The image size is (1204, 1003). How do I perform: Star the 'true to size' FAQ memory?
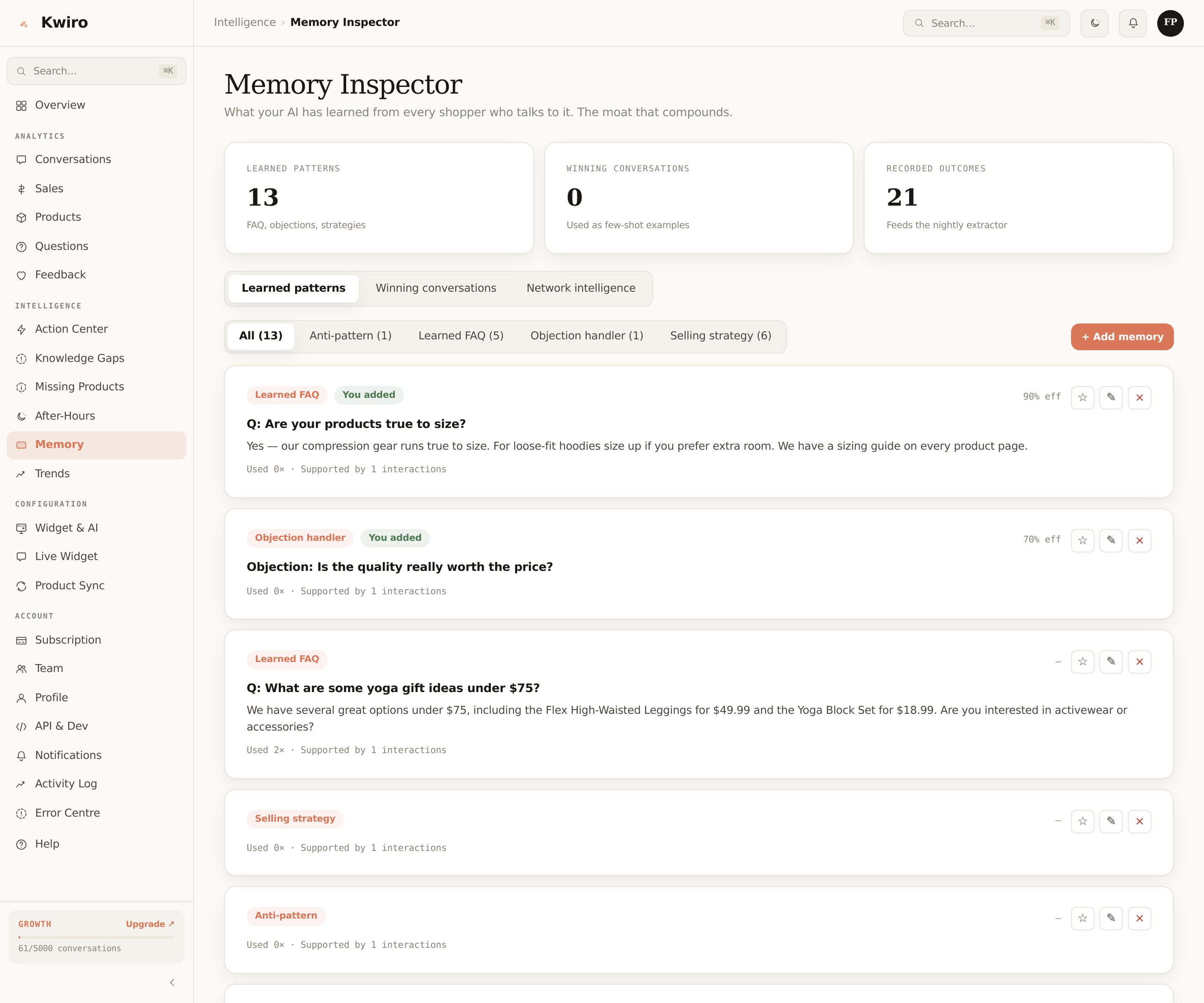click(x=1082, y=397)
